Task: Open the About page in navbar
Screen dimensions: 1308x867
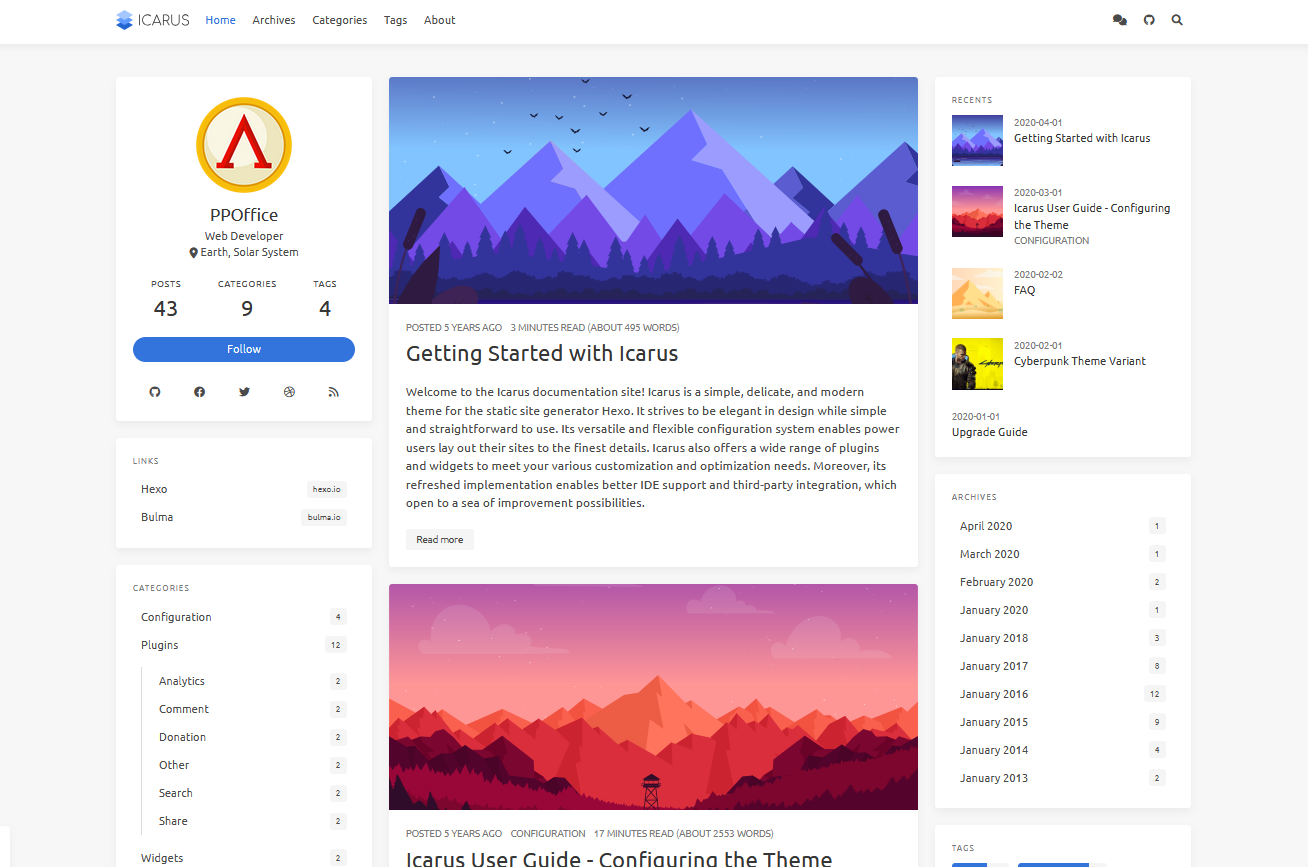Action: click(x=439, y=20)
